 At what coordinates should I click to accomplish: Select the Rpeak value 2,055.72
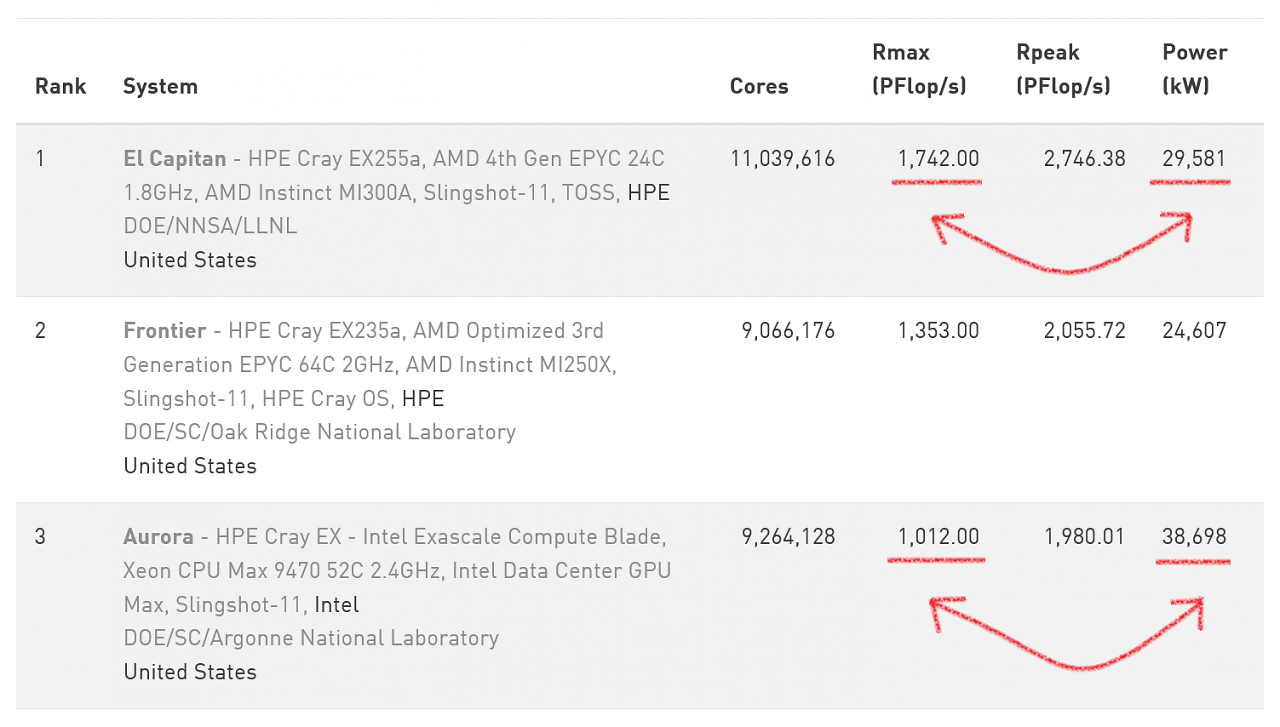(x=1084, y=330)
